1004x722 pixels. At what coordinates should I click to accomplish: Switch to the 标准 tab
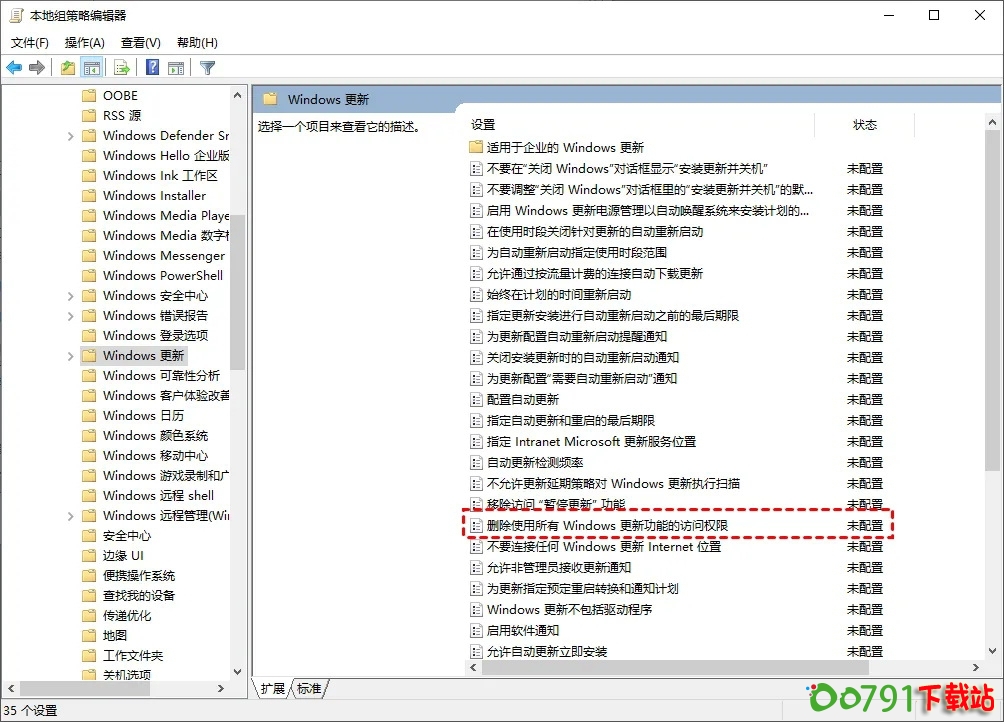tap(309, 688)
